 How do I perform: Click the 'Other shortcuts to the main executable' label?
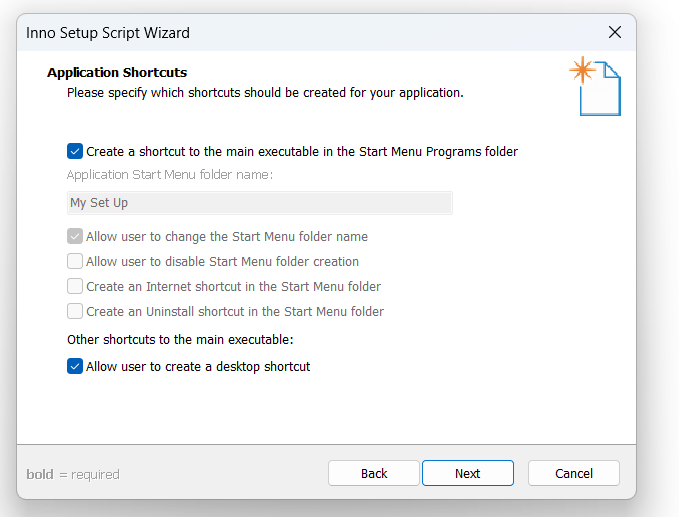pyautogui.click(x=180, y=339)
